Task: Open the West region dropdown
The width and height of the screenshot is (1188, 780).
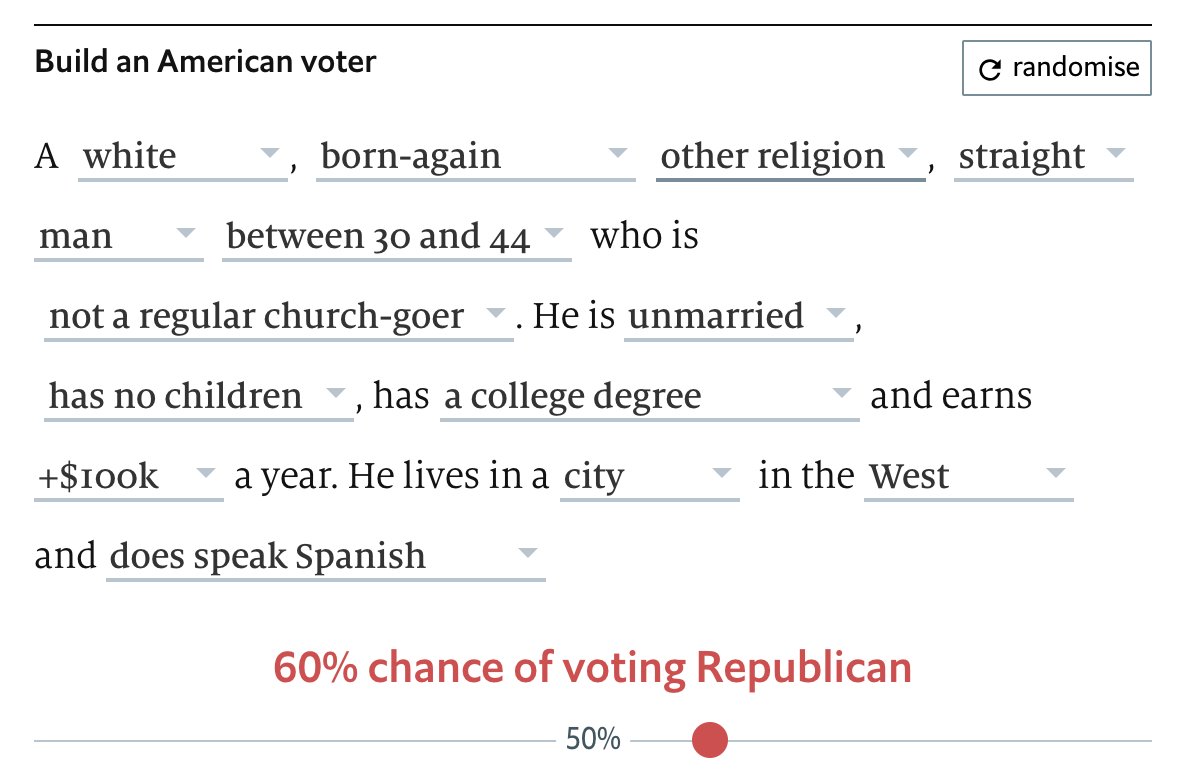Action: 967,477
